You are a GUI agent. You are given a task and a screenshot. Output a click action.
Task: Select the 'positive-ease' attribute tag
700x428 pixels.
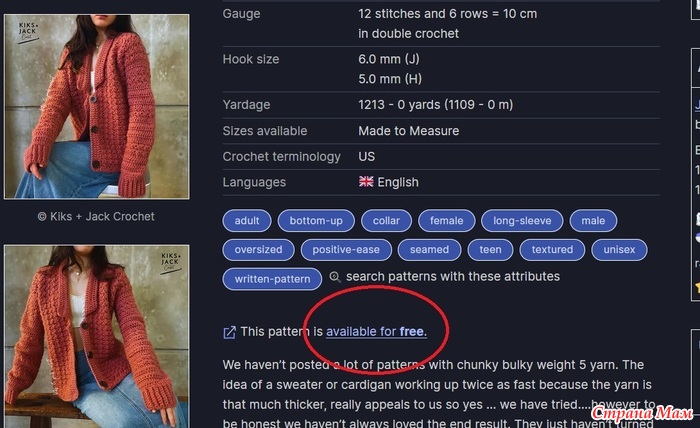pyautogui.click(x=346, y=250)
